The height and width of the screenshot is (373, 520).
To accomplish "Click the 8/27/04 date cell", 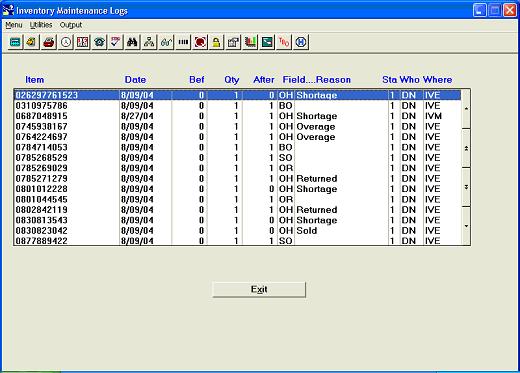I will (x=137, y=116).
